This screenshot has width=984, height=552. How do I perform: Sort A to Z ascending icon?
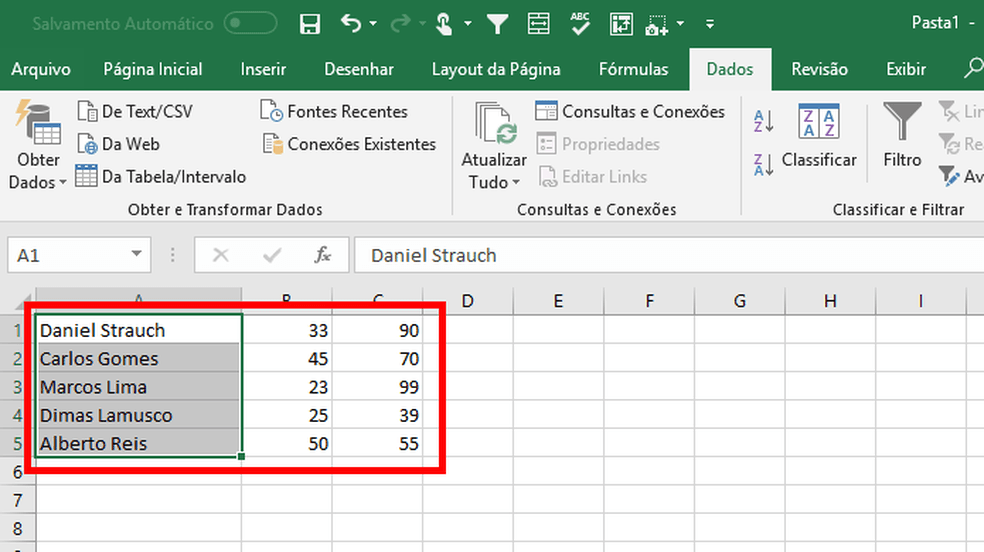pos(763,122)
